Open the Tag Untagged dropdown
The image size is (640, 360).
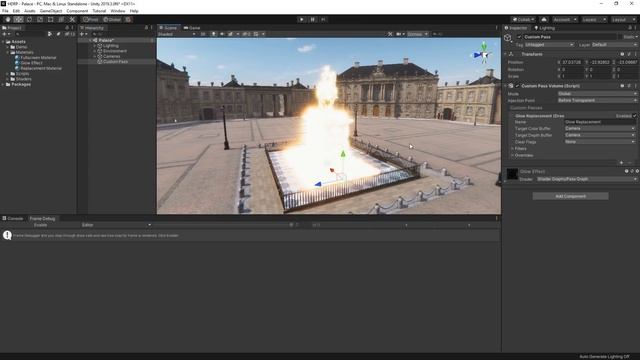549,45
